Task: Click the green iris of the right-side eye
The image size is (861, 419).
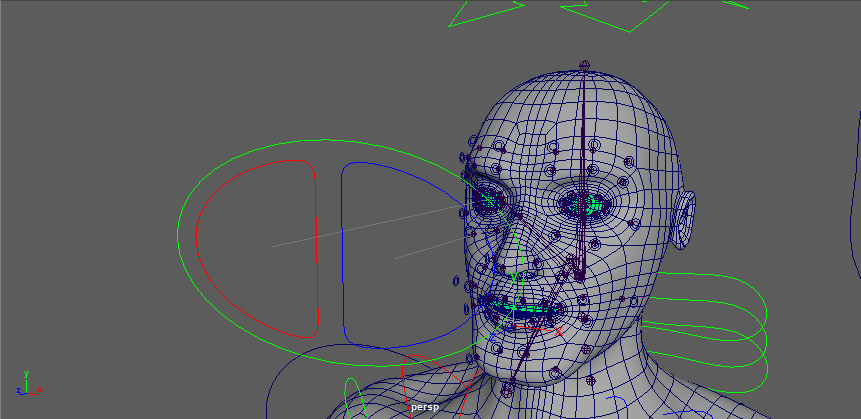Action: click(590, 205)
